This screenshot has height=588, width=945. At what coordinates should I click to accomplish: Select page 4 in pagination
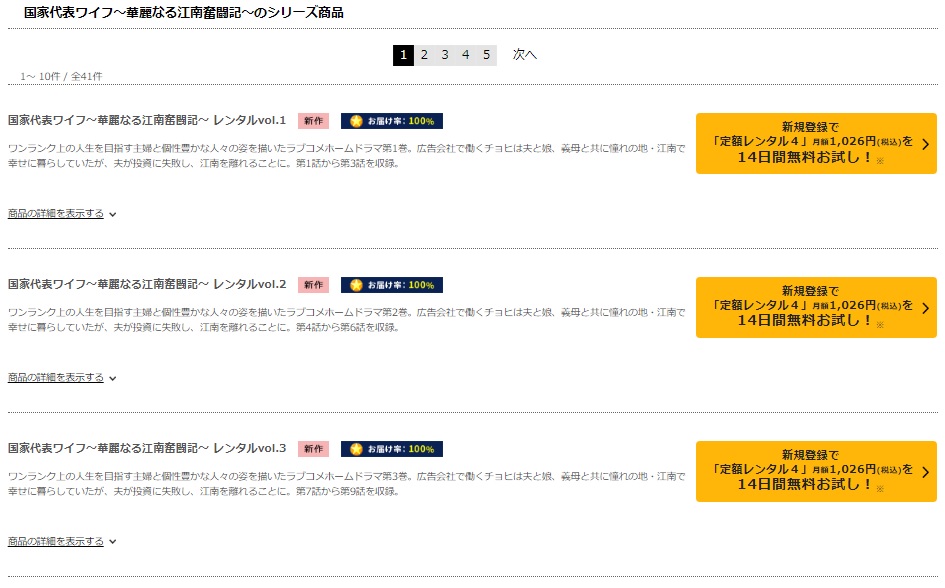(x=465, y=55)
